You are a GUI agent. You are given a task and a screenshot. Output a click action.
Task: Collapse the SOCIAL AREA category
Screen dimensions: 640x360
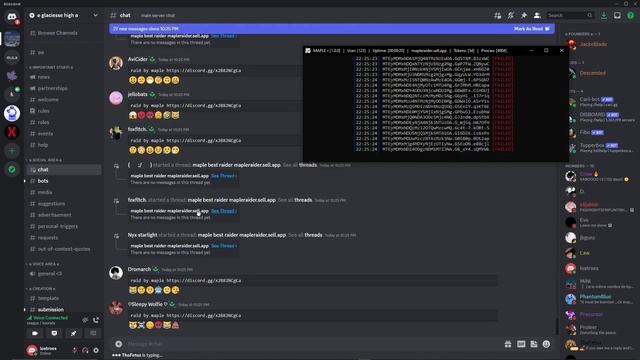click(x=45, y=160)
